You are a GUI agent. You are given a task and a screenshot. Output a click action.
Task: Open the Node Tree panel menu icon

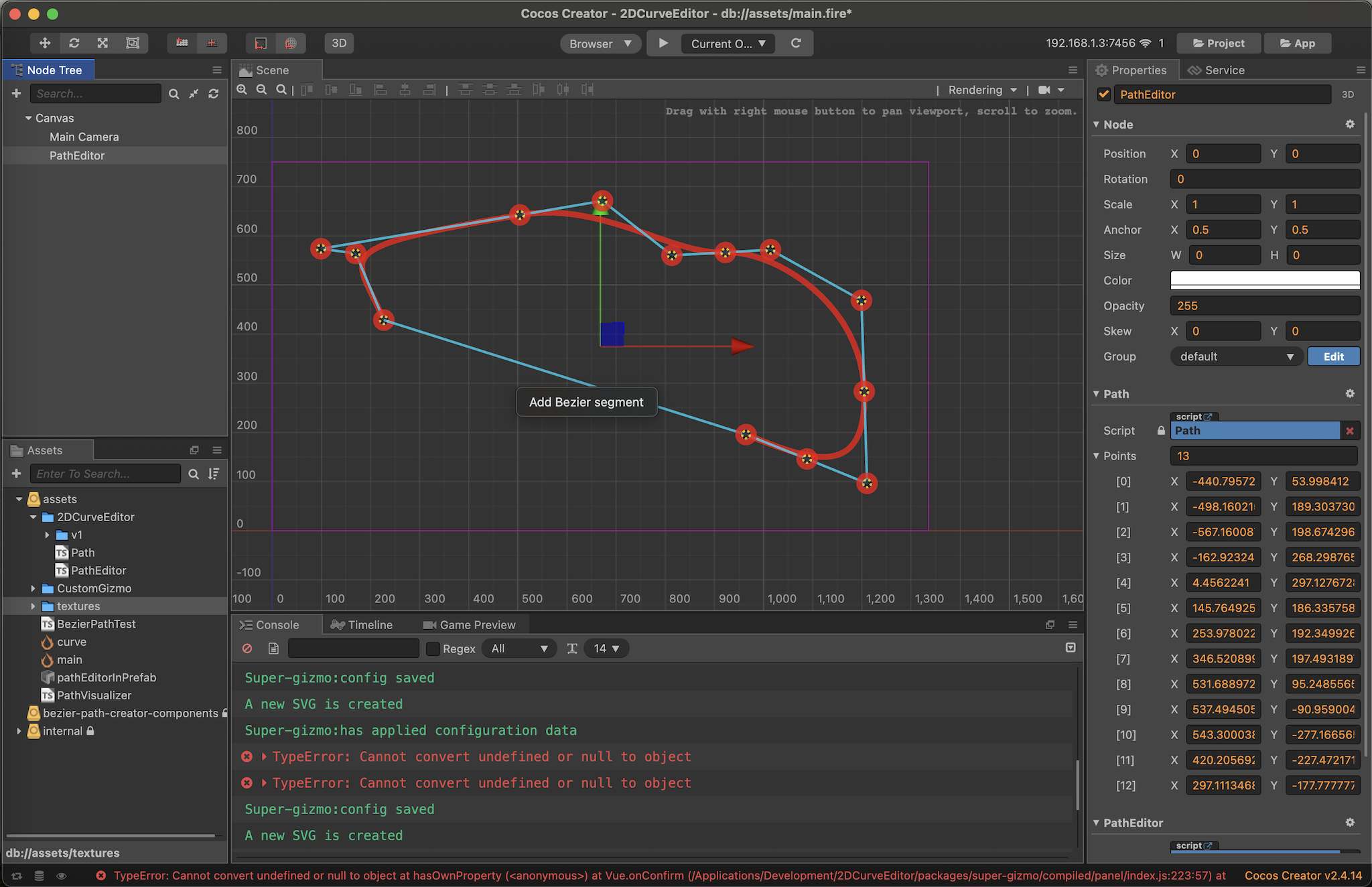[216, 70]
